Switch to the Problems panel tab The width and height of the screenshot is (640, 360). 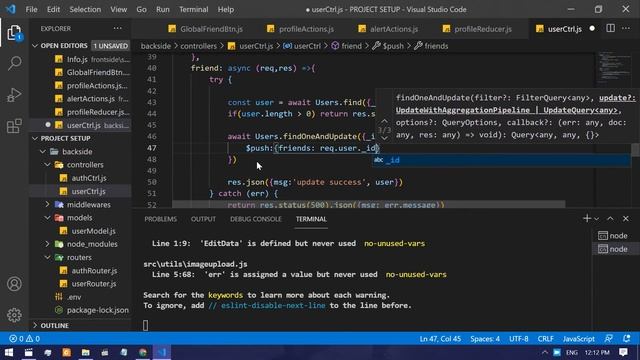pyautogui.click(x=160, y=219)
